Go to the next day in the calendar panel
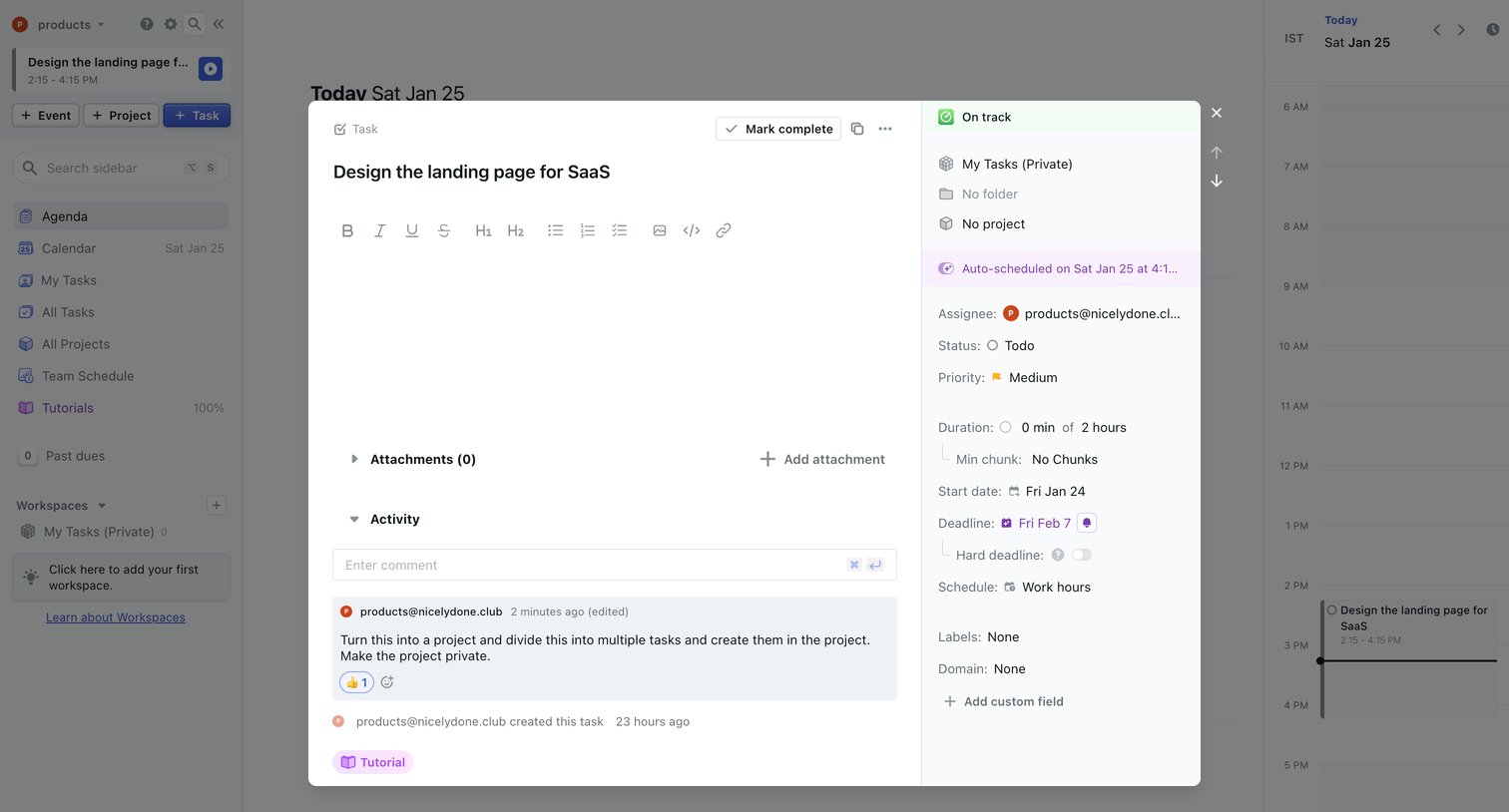The width and height of the screenshot is (1509, 812). (x=1461, y=30)
